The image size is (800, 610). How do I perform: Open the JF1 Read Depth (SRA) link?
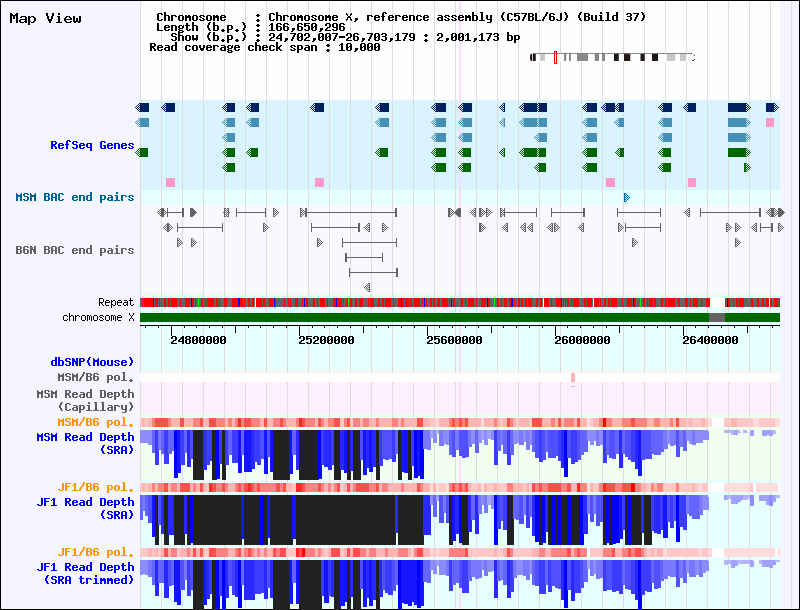(85, 509)
